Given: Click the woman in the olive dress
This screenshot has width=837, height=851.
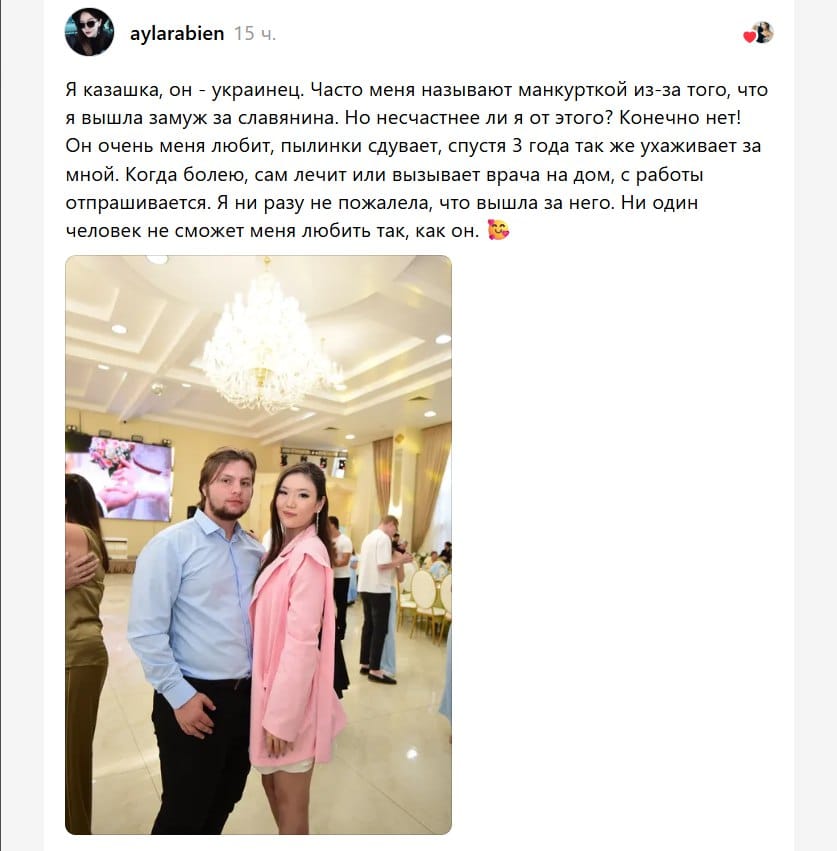Looking at the screenshot, I should (85, 651).
